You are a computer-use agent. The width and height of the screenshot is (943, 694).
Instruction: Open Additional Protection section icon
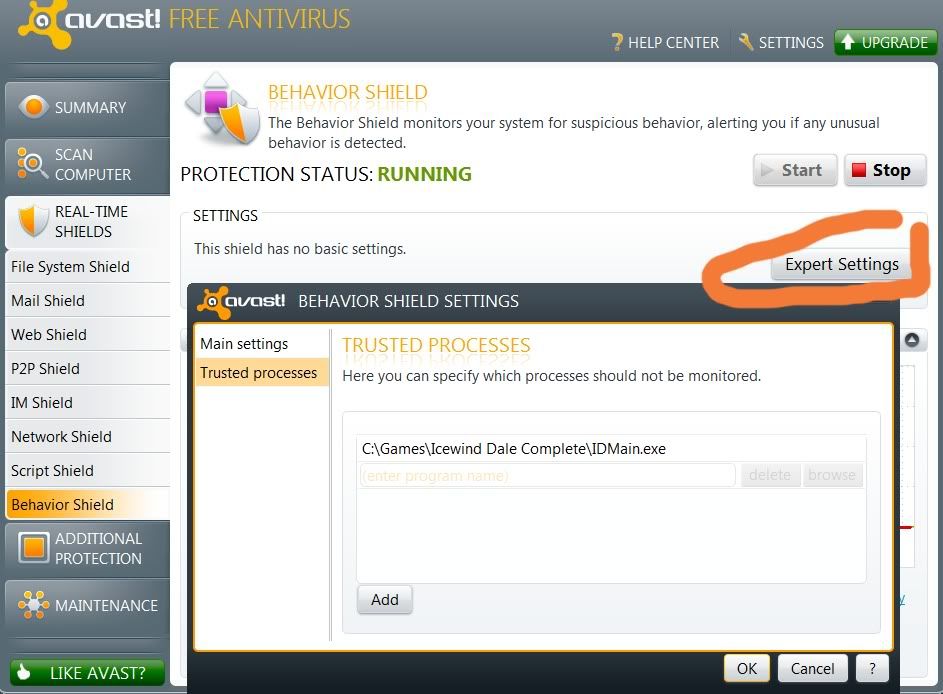(34, 548)
